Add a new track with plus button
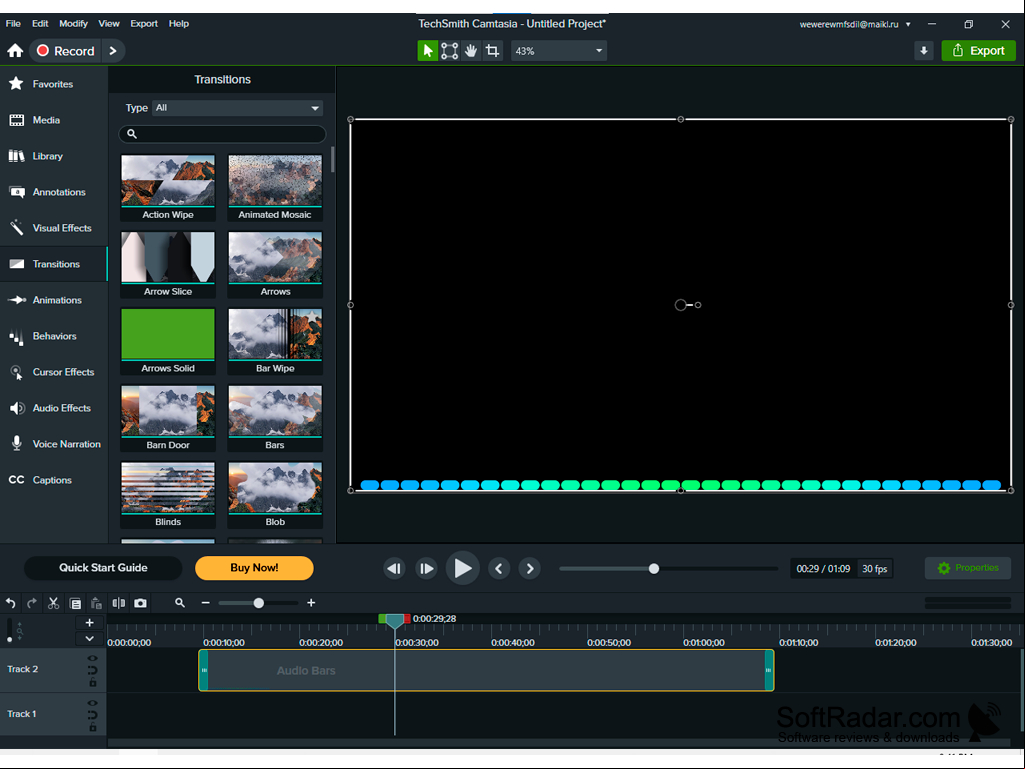 point(90,623)
